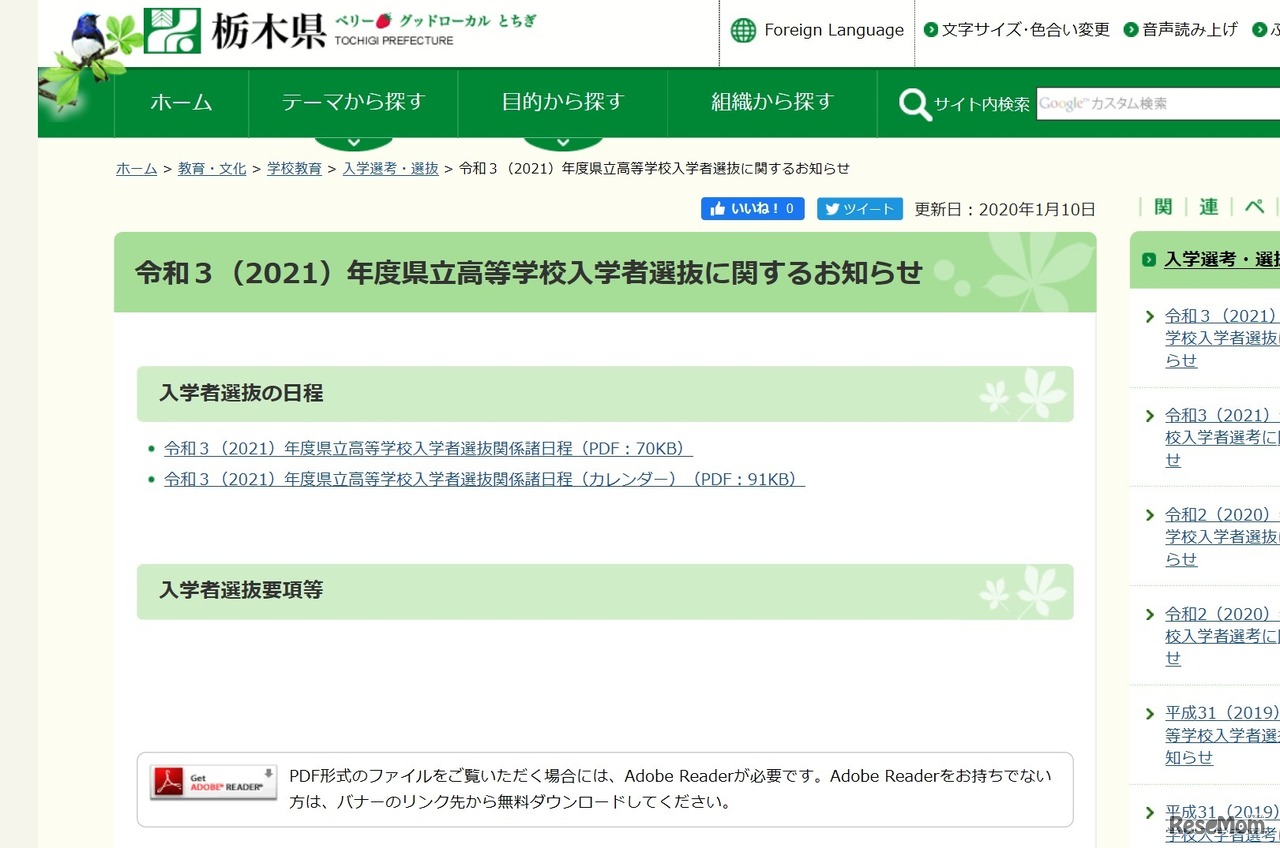Open the 令和3 諸日程 PDF link (70KB)

point(426,448)
